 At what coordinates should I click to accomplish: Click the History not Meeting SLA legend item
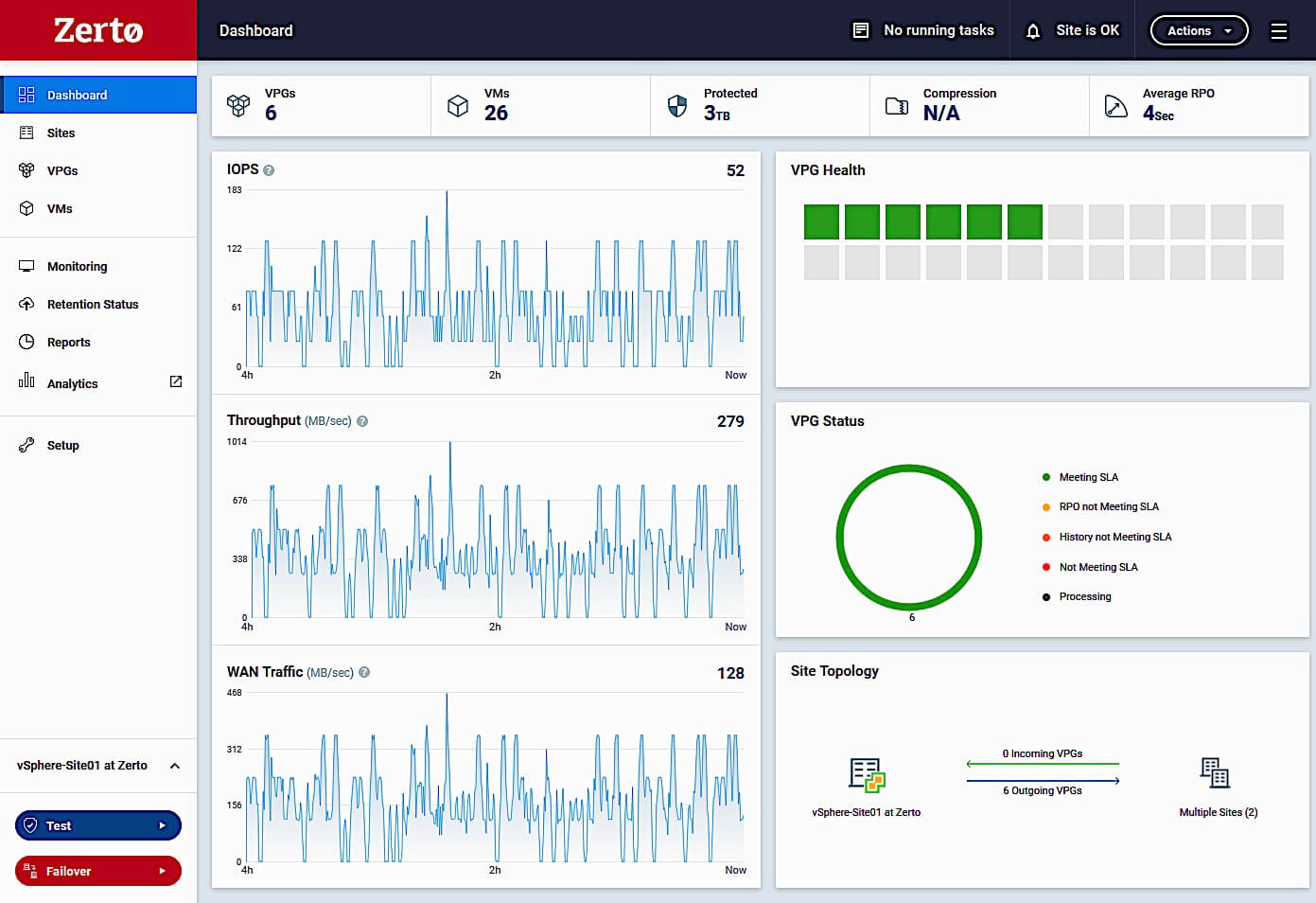click(x=1107, y=537)
